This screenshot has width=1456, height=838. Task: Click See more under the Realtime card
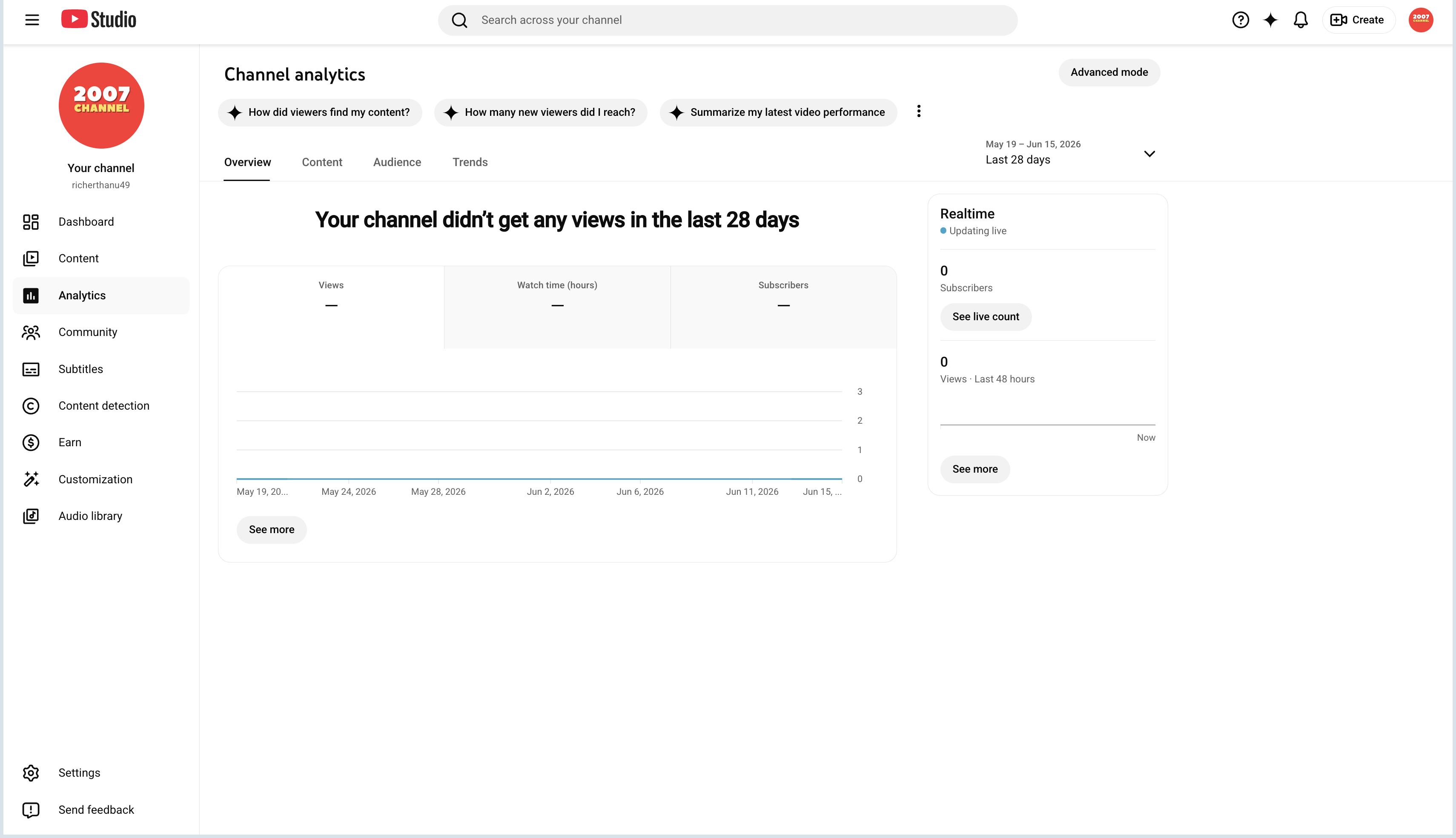[975, 470]
